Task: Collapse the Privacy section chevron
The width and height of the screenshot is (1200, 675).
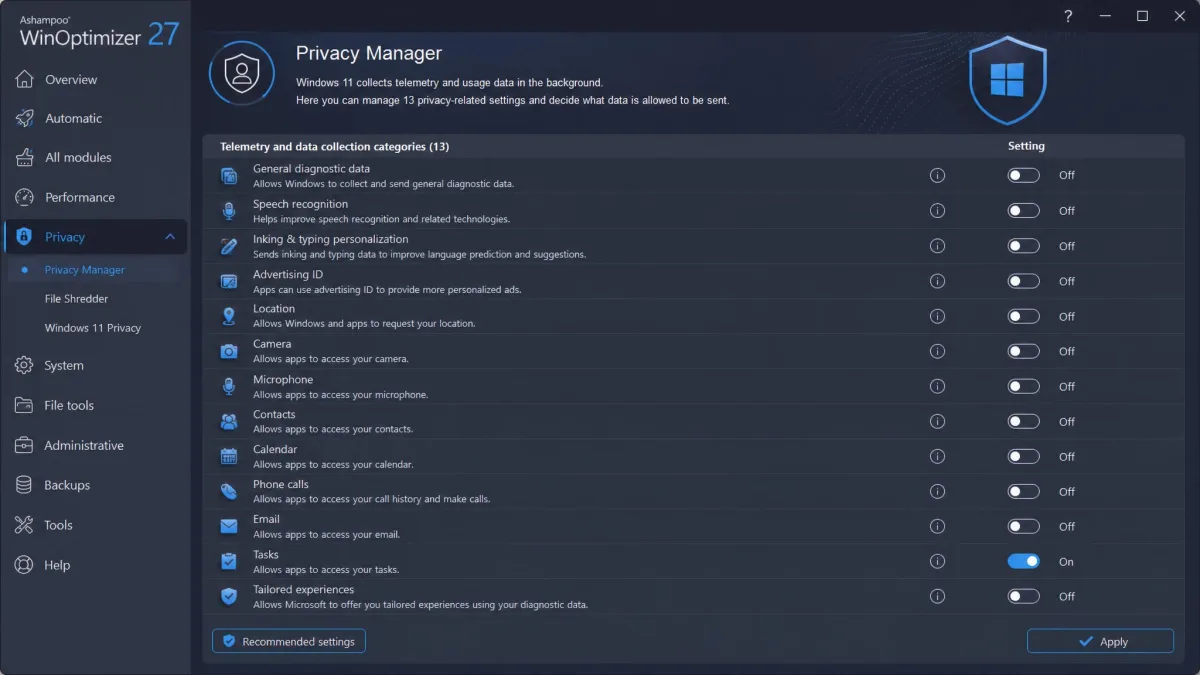Action: [170, 237]
